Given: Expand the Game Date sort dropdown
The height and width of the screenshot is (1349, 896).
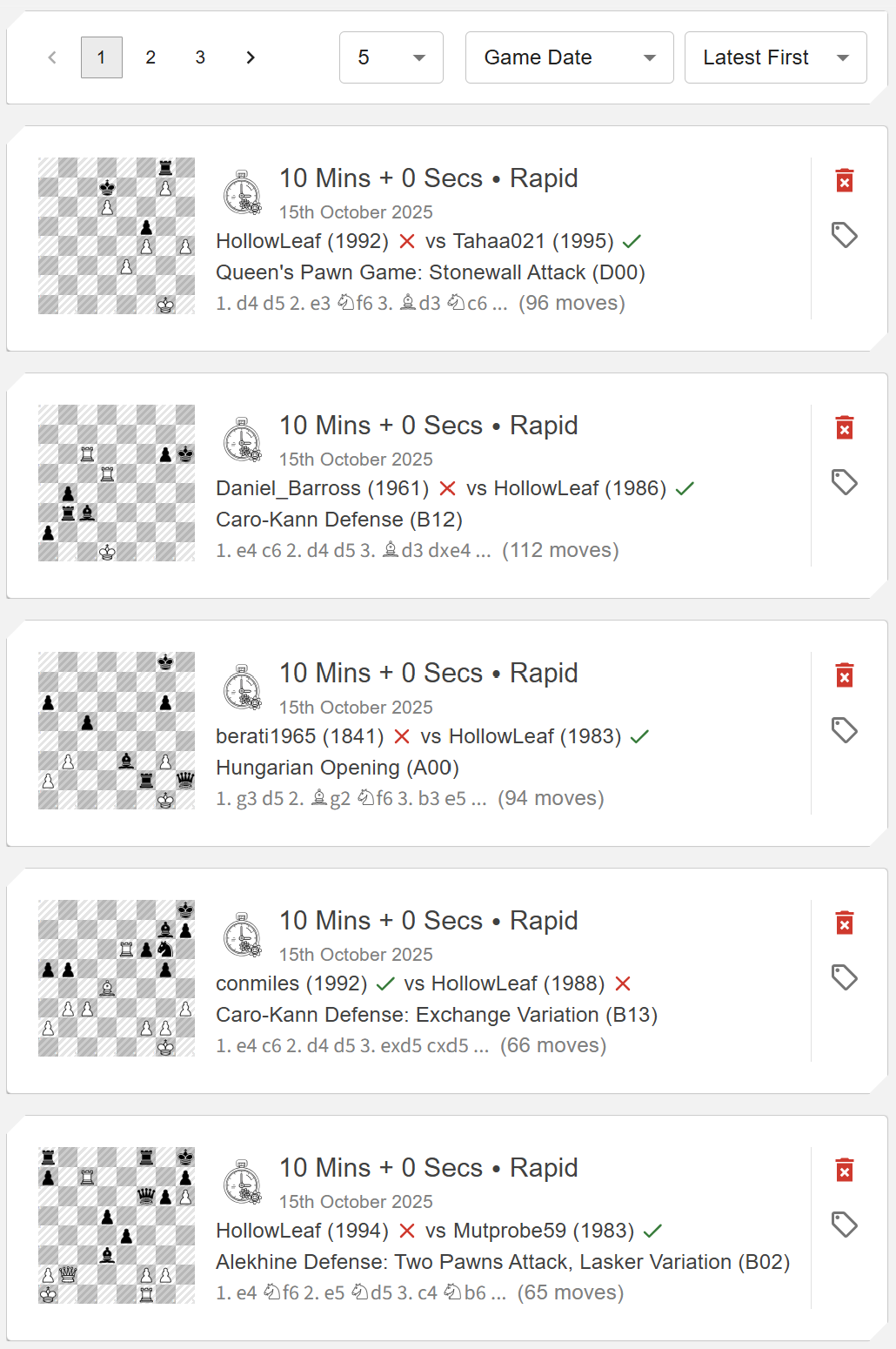Looking at the screenshot, I should pos(569,57).
